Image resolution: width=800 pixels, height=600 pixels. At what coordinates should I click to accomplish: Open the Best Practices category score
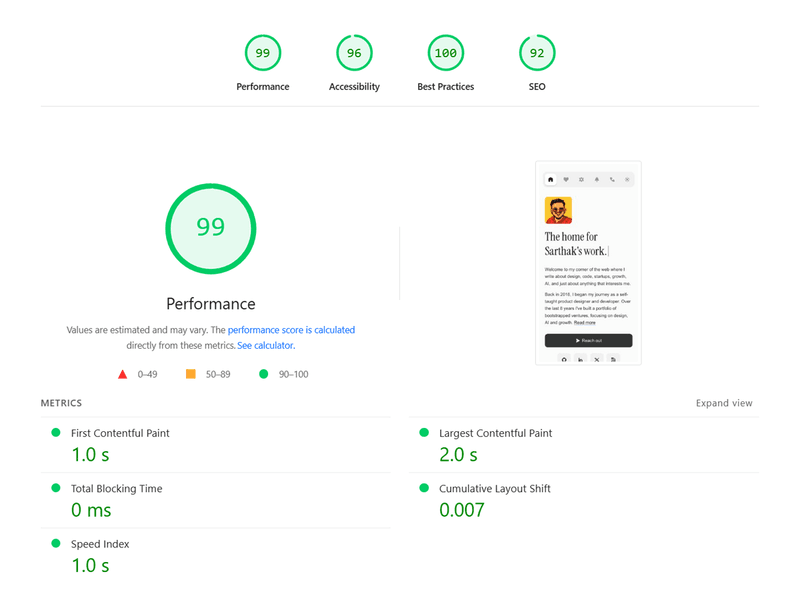click(x=445, y=53)
